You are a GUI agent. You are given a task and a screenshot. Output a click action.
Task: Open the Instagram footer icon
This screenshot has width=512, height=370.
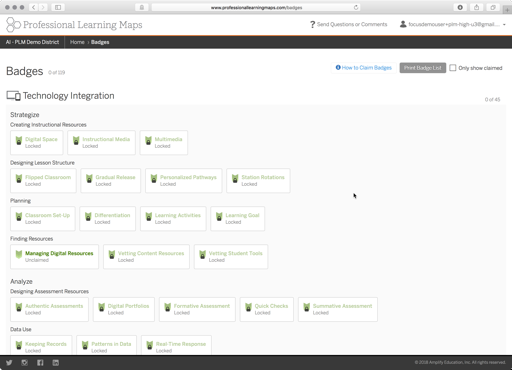point(25,363)
